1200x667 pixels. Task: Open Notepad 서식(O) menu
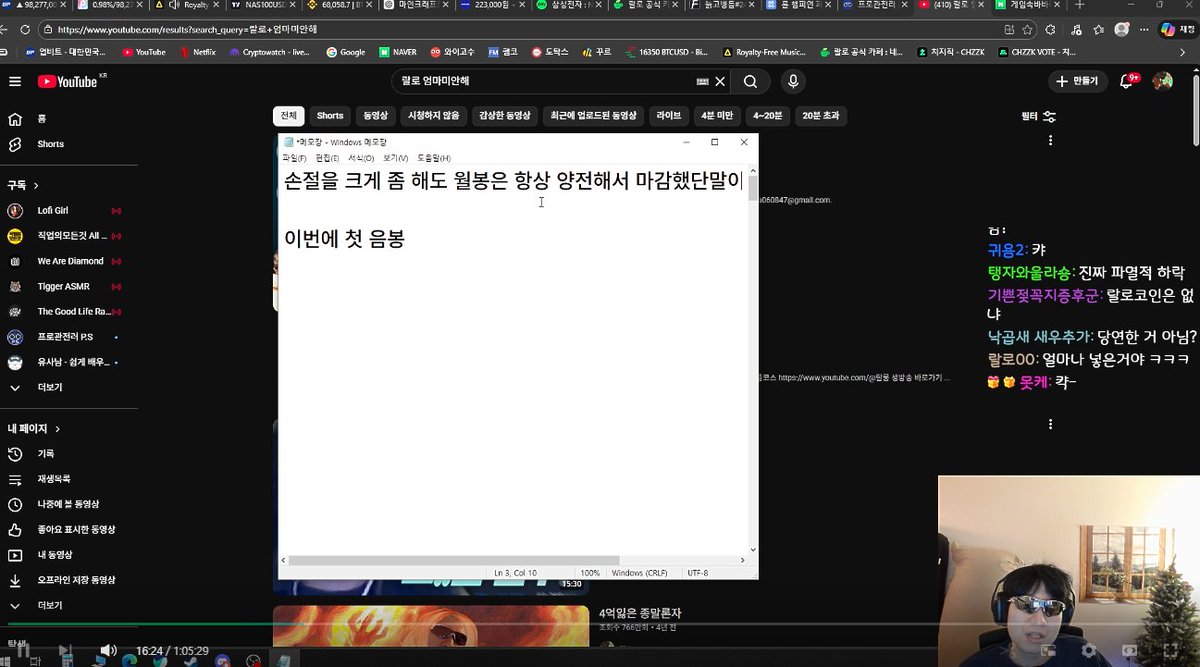361,158
